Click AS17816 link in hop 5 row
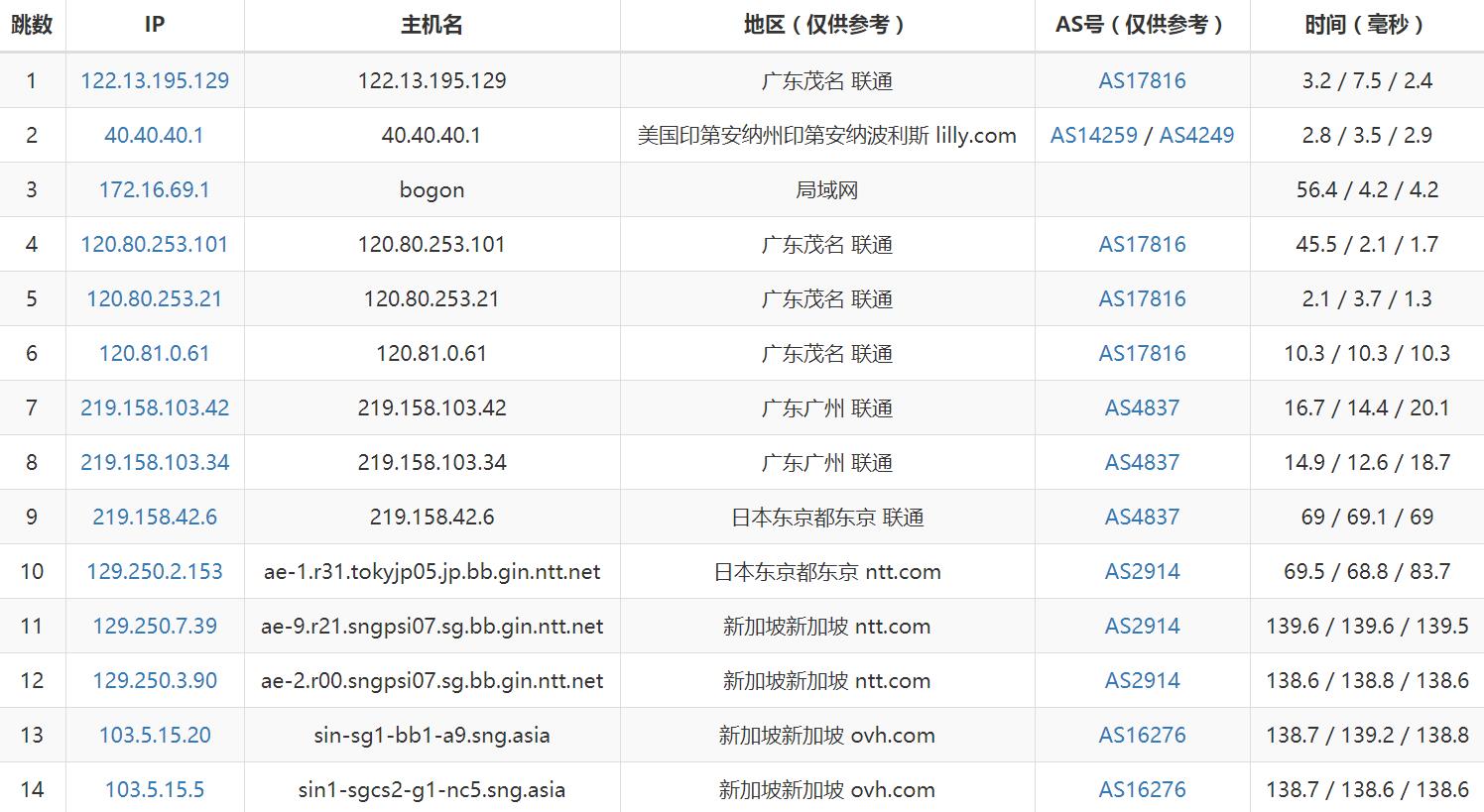Viewport: 1484px width, 812px height. [1143, 298]
